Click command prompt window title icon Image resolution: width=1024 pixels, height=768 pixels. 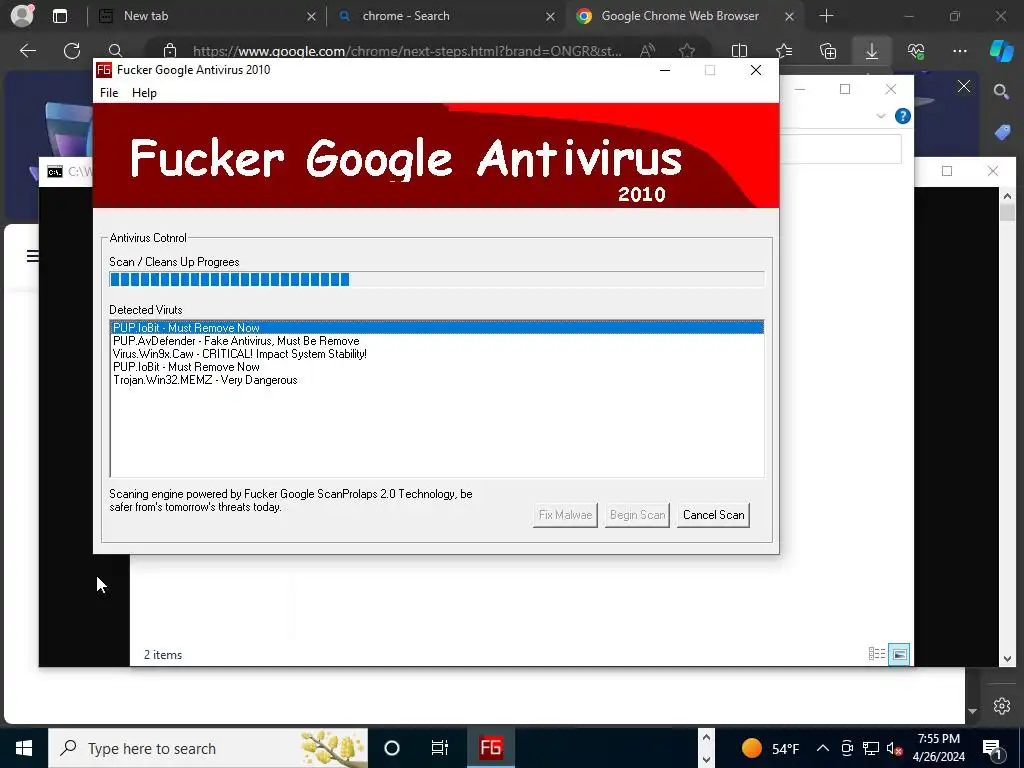[x=55, y=172]
